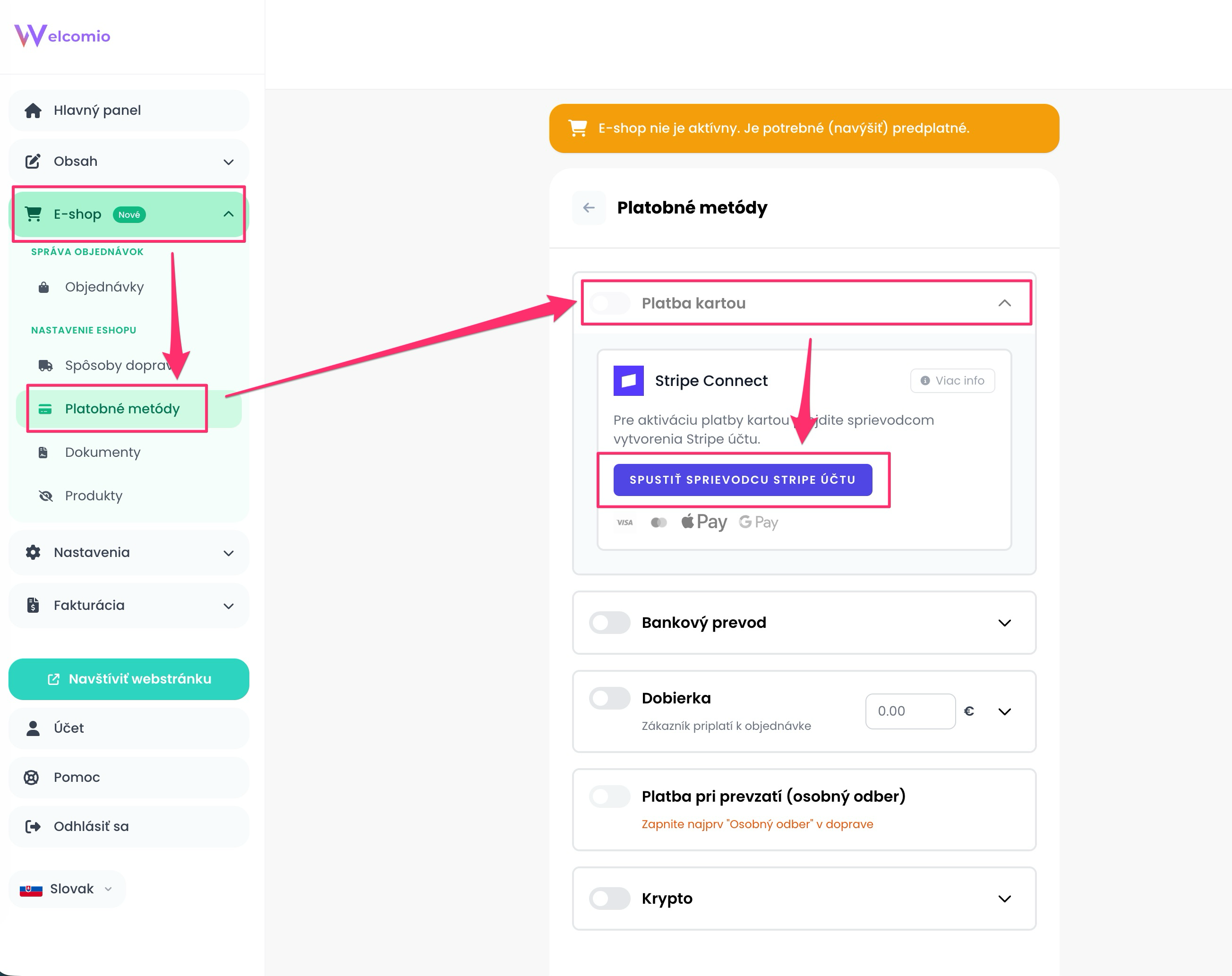Enable the Bankový prevod toggle
Screen dimensions: 1232x976
(610, 622)
